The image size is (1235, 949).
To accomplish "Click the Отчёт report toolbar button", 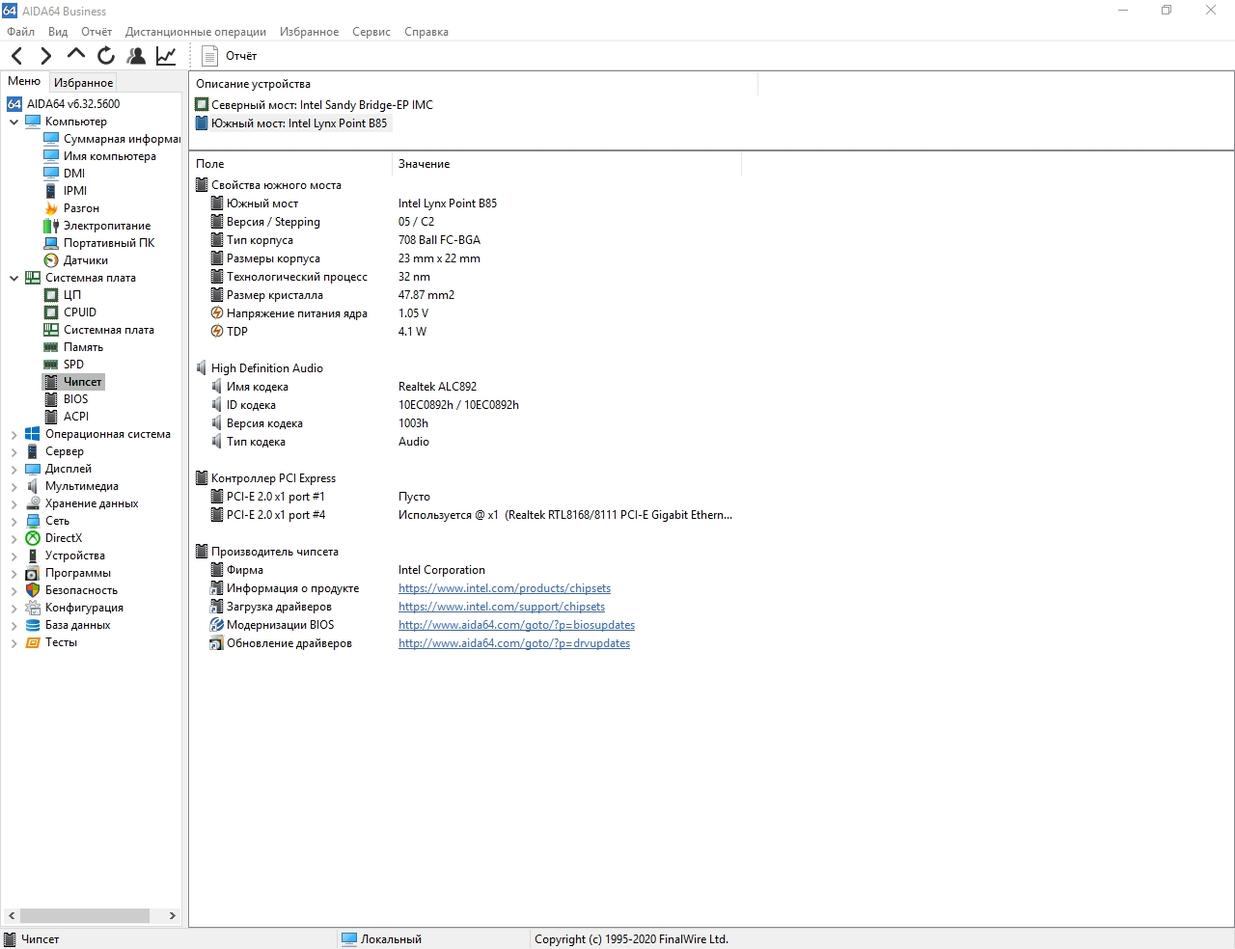I will 229,56.
